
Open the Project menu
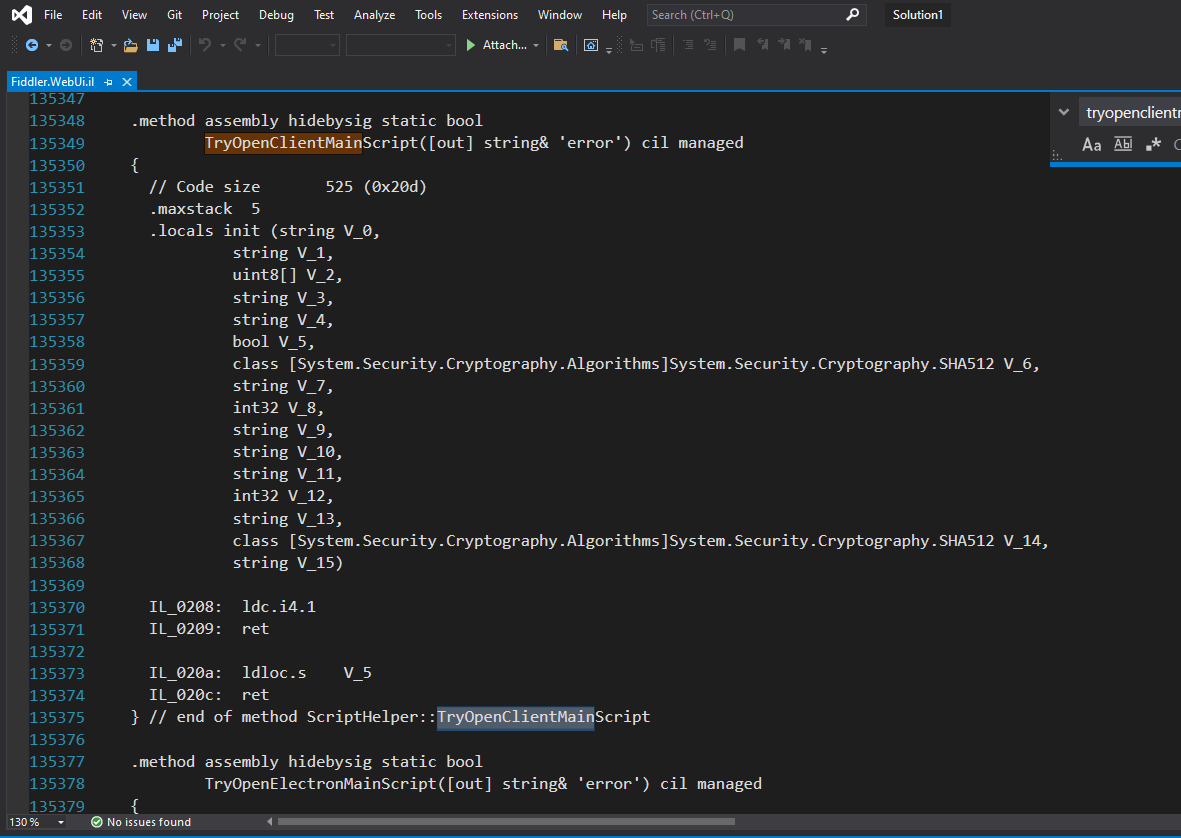pyautogui.click(x=220, y=14)
